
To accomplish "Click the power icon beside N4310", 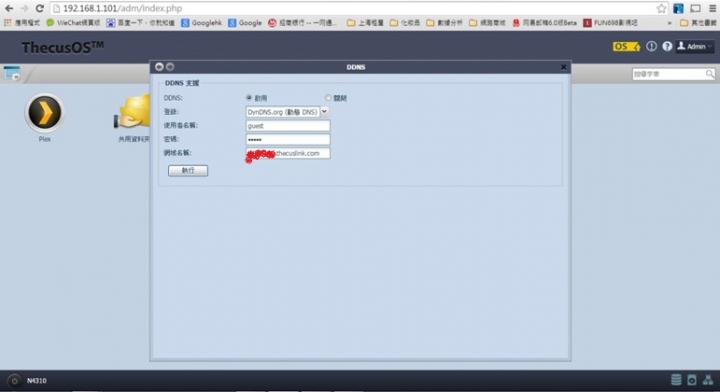I will click(x=14, y=381).
